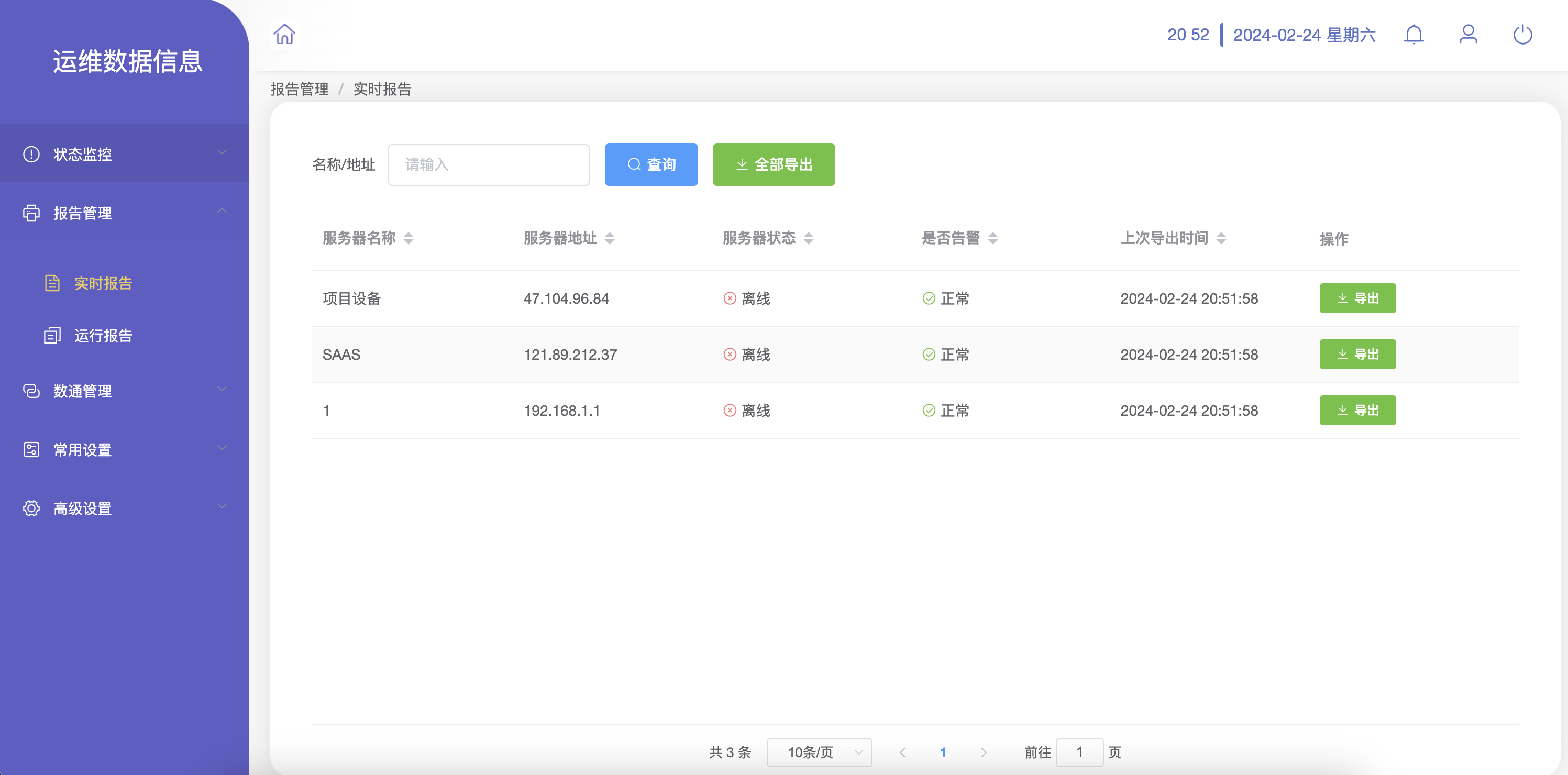Click the green 全部导出 button
The image size is (1568, 775).
774,164
